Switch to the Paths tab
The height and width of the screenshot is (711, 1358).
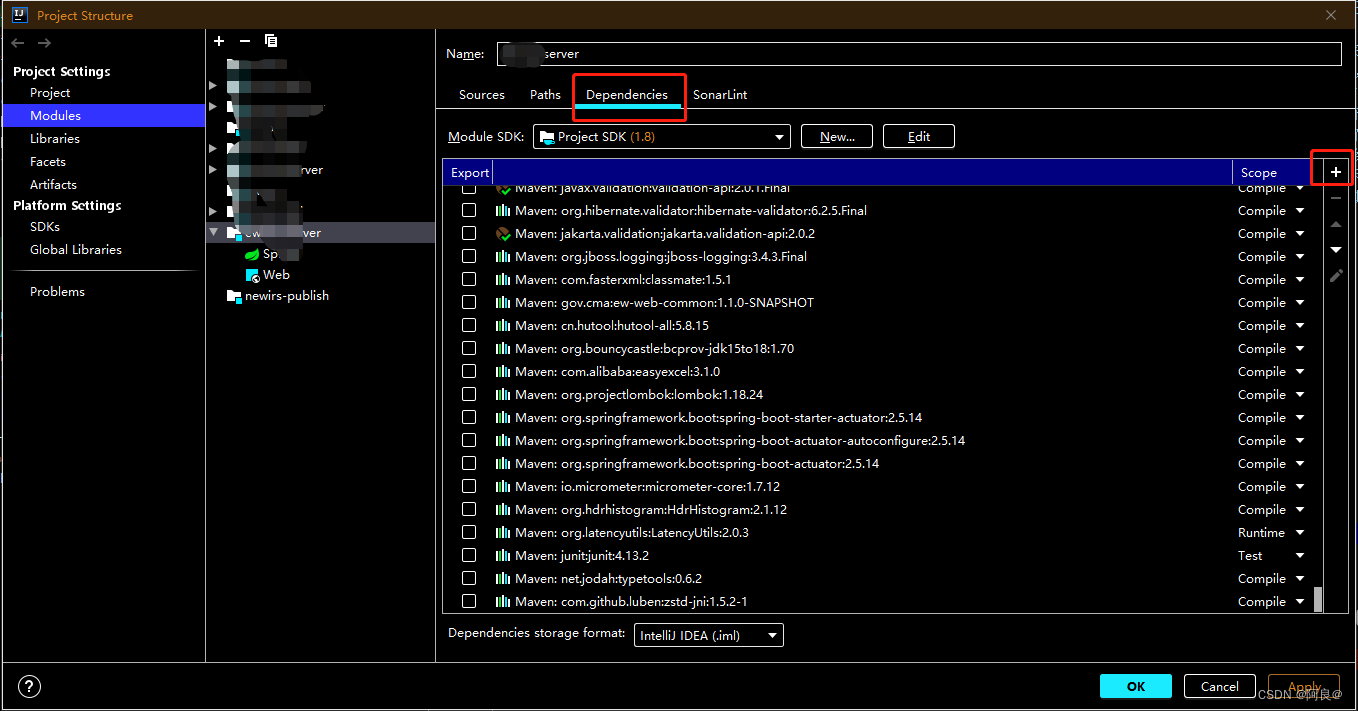click(x=545, y=95)
